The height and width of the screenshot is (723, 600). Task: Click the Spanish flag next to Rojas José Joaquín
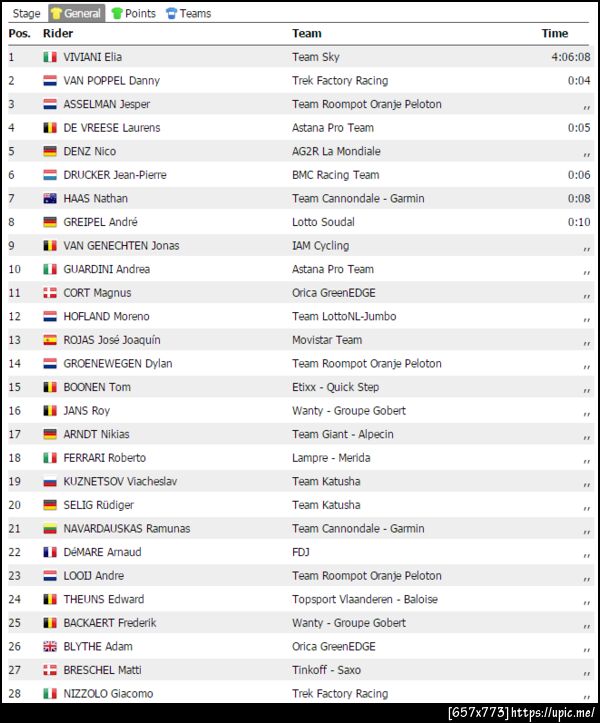click(50, 340)
